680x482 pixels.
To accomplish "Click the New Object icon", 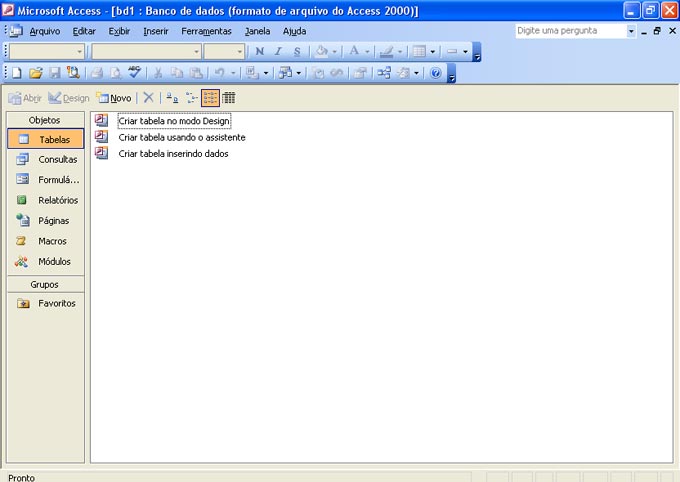I will (x=403, y=73).
